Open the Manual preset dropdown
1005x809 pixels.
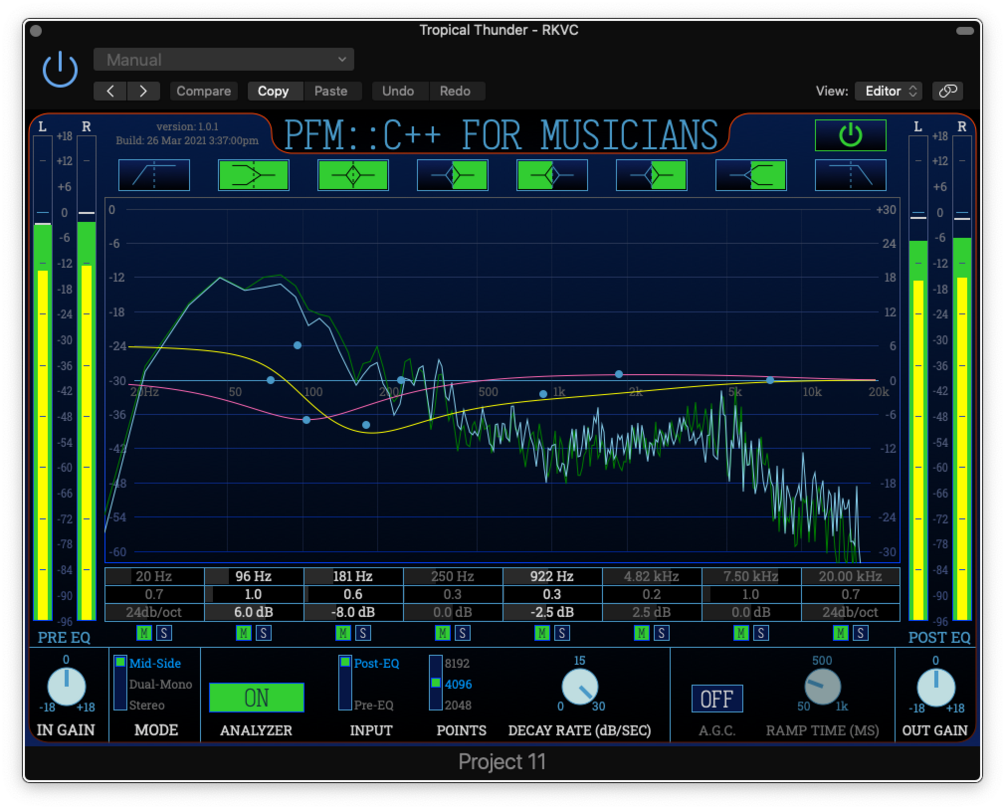tap(224, 60)
